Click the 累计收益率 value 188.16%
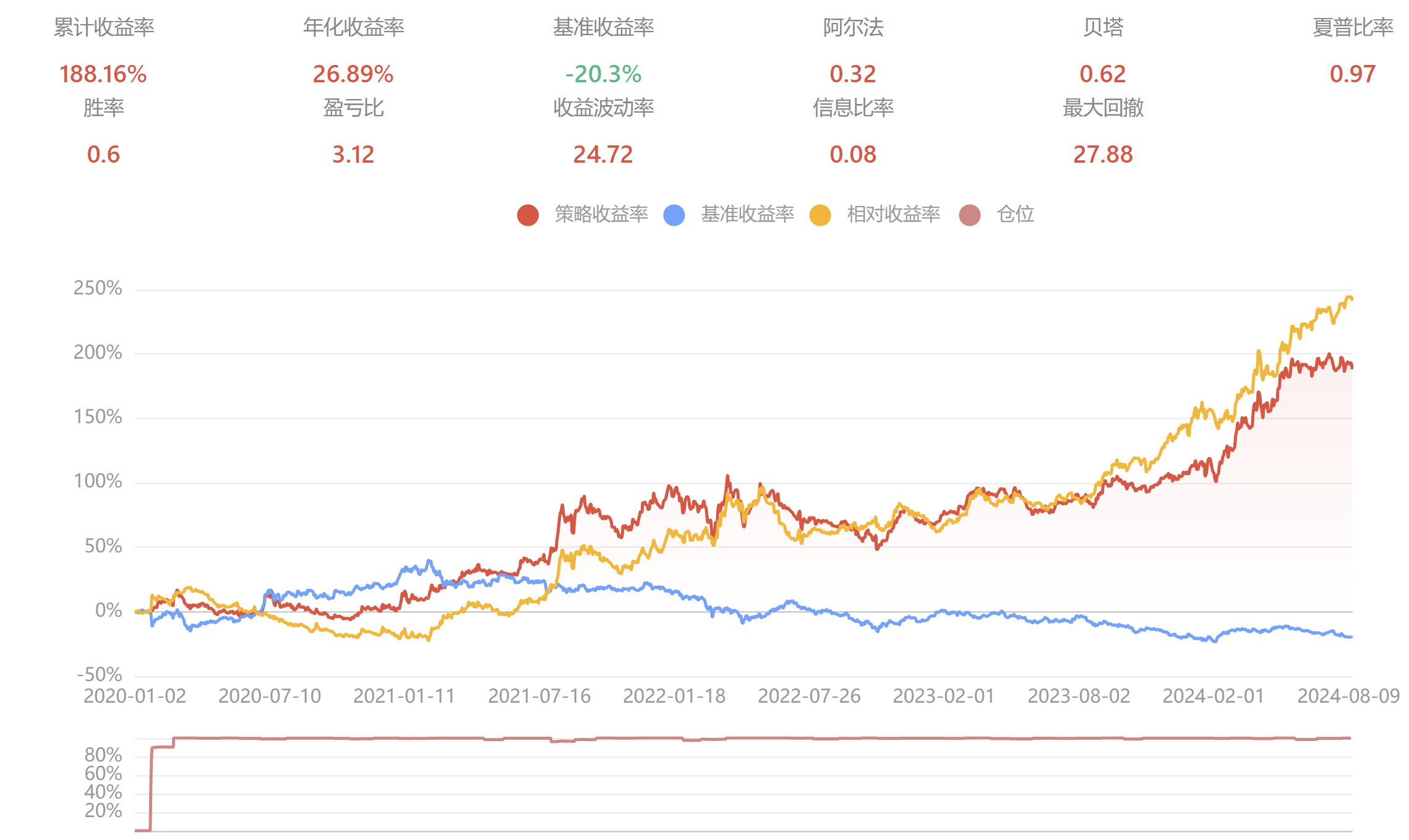The height and width of the screenshot is (840, 1409). coord(103,74)
